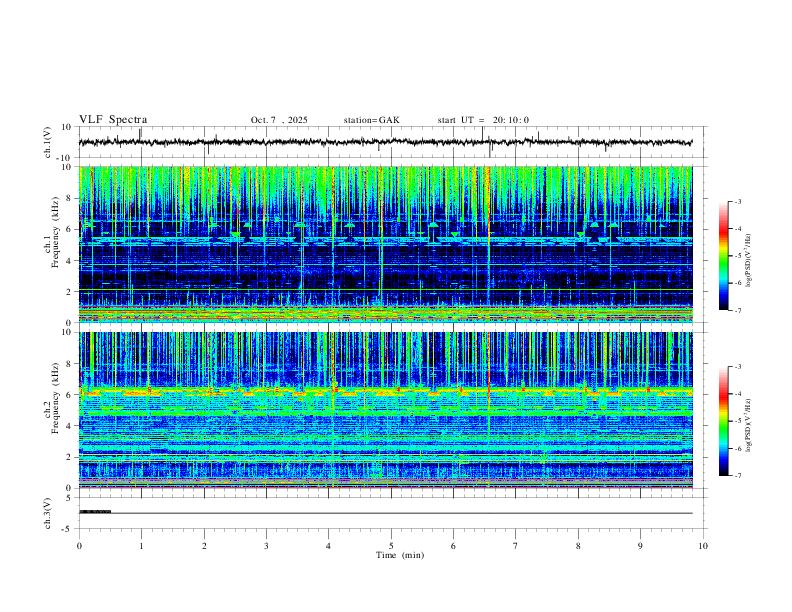Click the 'VLF Spectra' title text

point(113,120)
